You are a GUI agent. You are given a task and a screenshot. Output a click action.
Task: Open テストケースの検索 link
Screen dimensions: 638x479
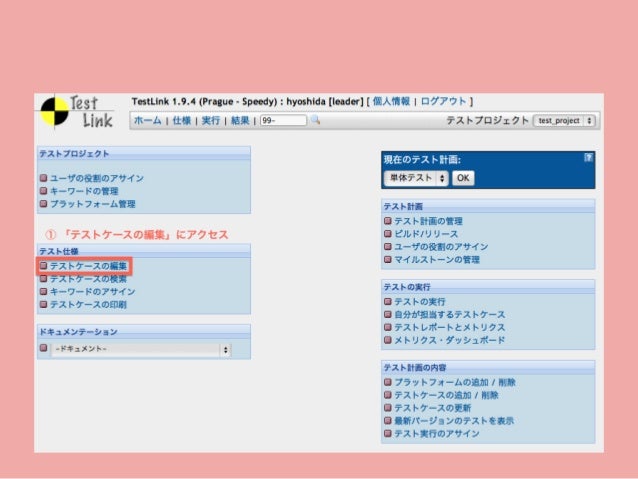pyautogui.click(x=88, y=279)
